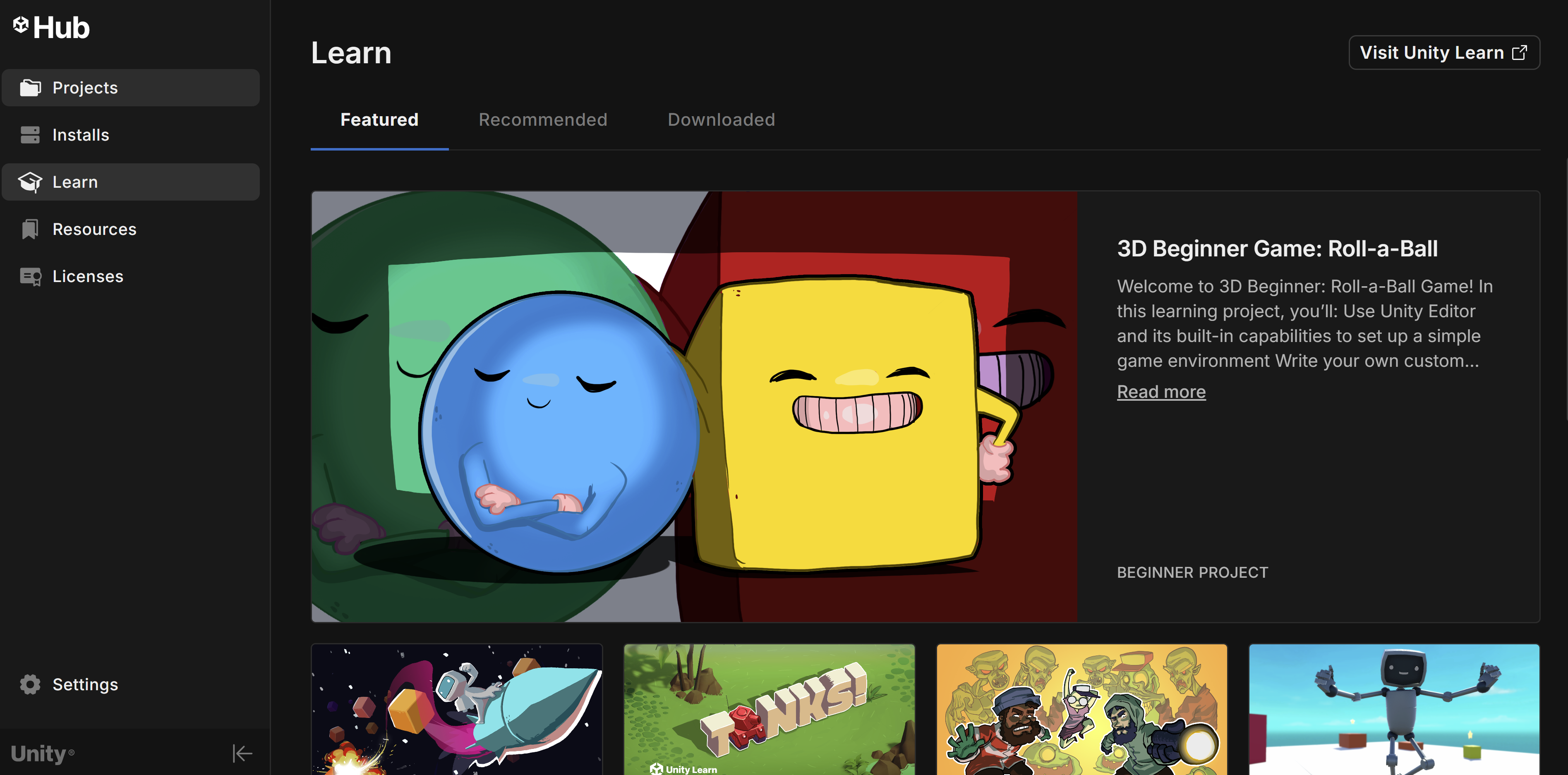Open the space rocket tutorial thumbnail
The image size is (1568, 775).
click(456, 709)
